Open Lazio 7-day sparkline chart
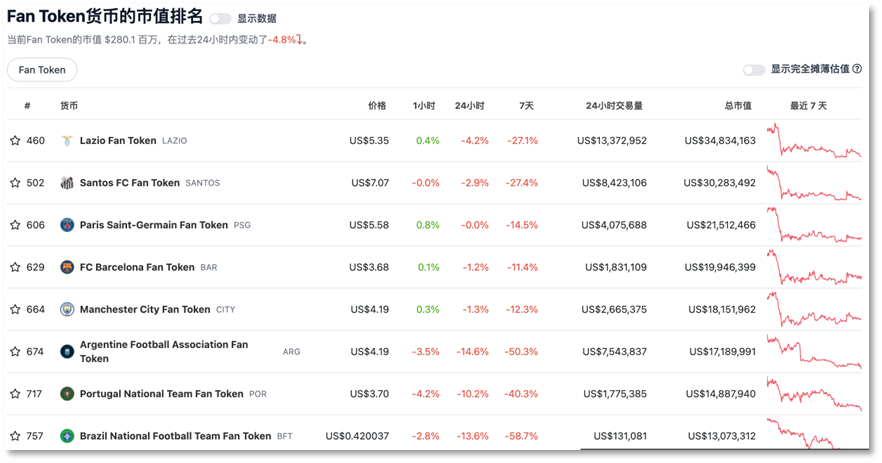This screenshot has height=463, width=882. point(814,141)
